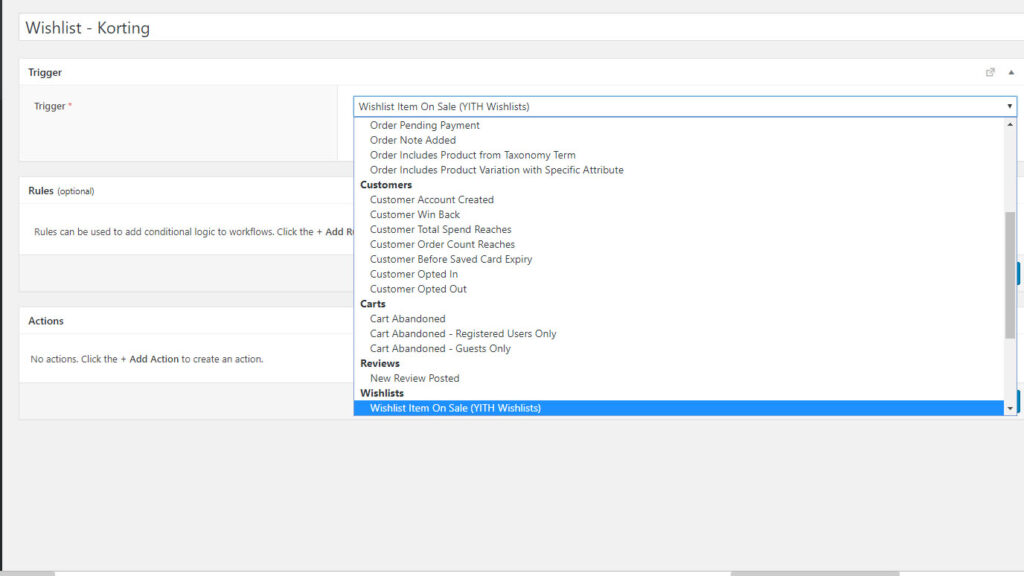
Task: Select Customer Account Created trigger
Action: (432, 200)
